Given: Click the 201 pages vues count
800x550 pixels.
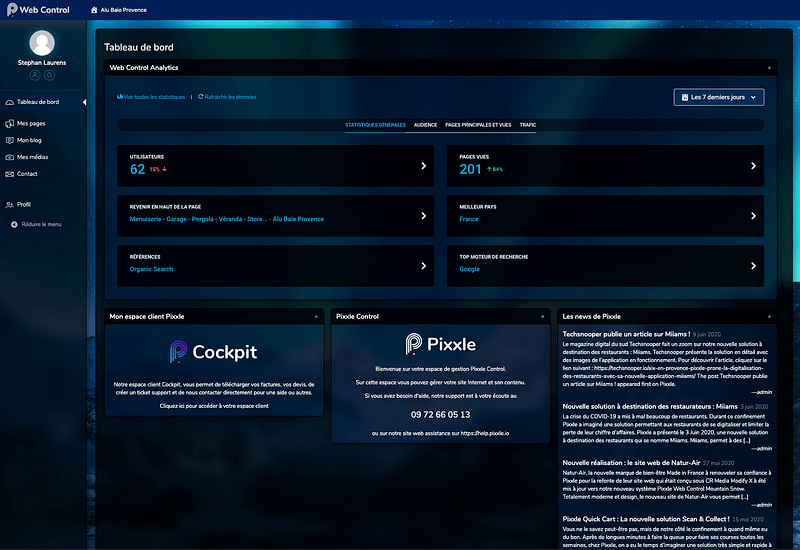Looking at the screenshot, I should (x=470, y=169).
